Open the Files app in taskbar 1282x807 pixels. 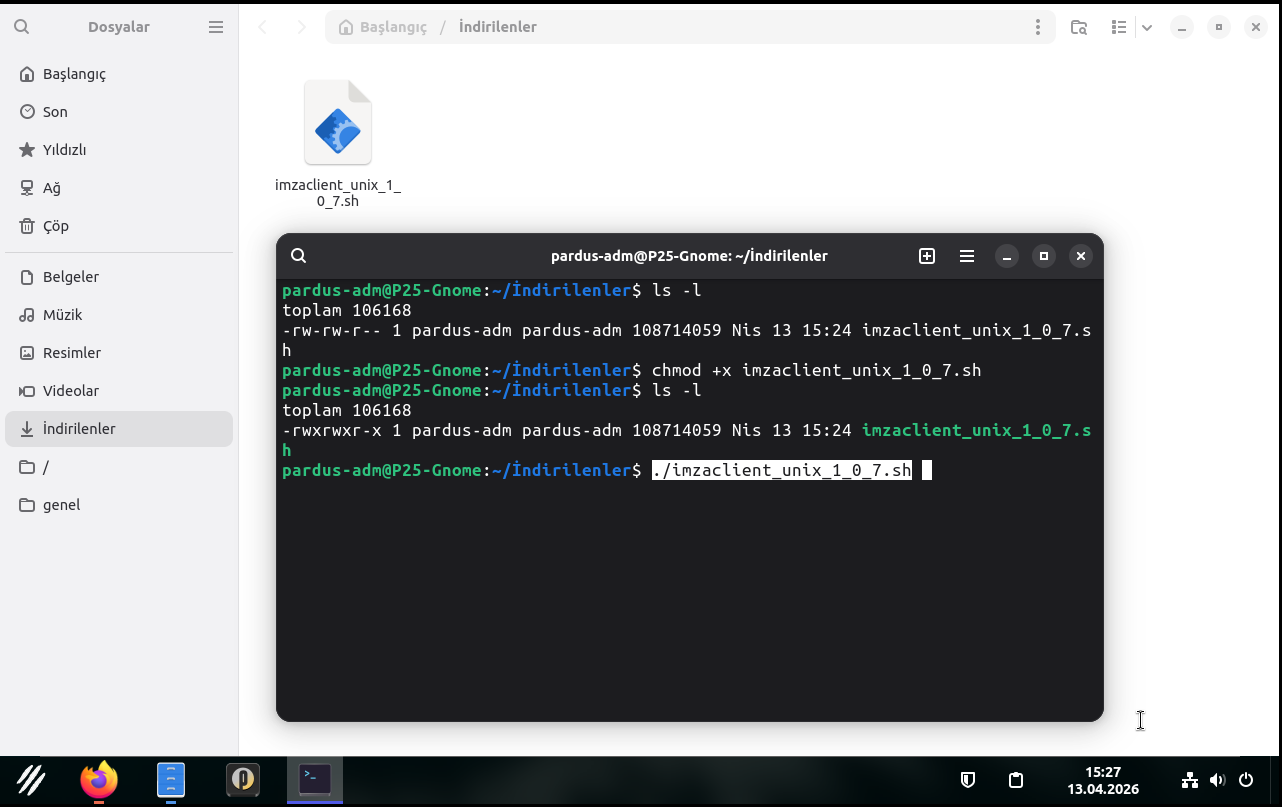tap(171, 780)
